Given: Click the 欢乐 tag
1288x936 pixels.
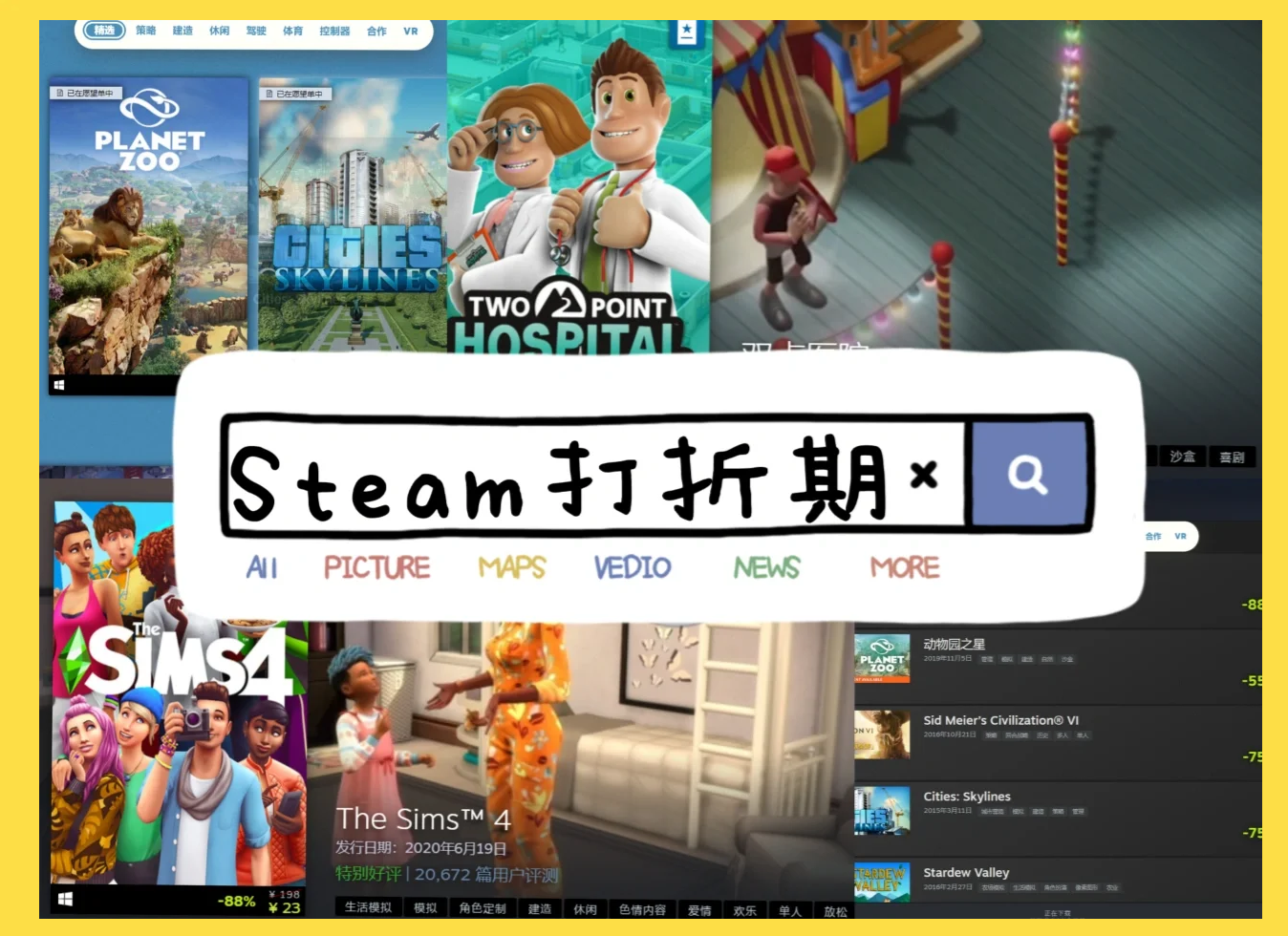Looking at the screenshot, I should click(744, 911).
